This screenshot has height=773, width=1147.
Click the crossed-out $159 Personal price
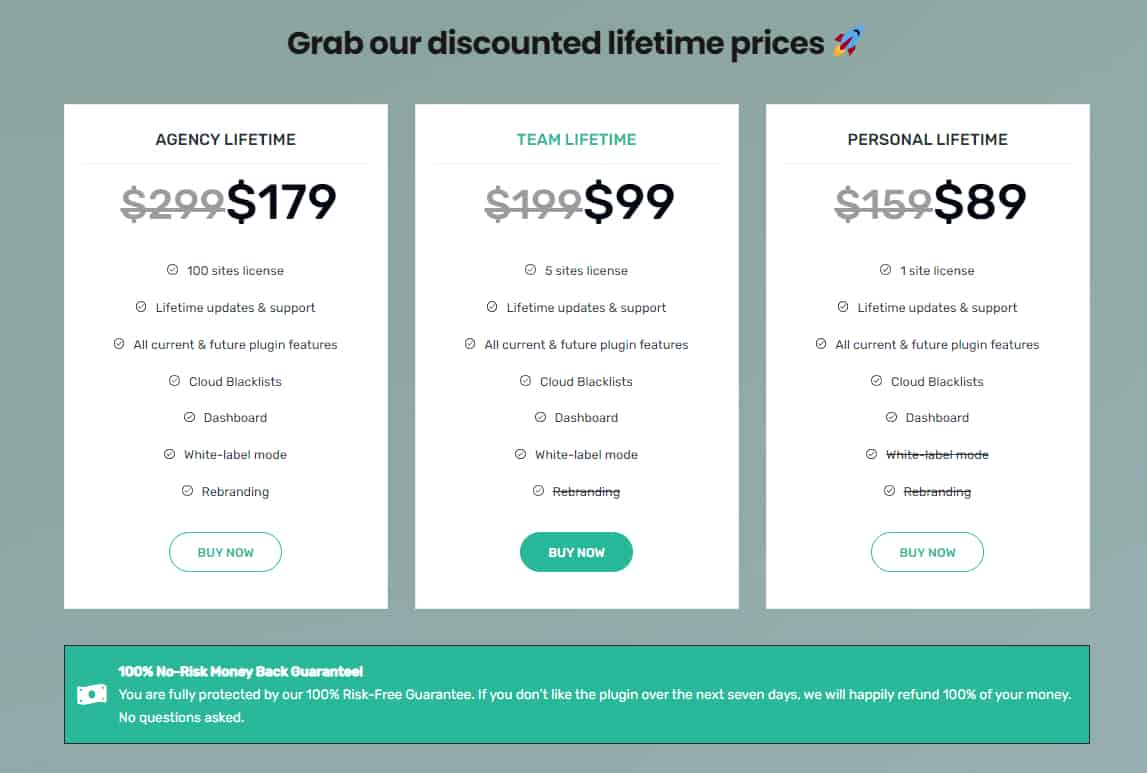(x=884, y=203)
